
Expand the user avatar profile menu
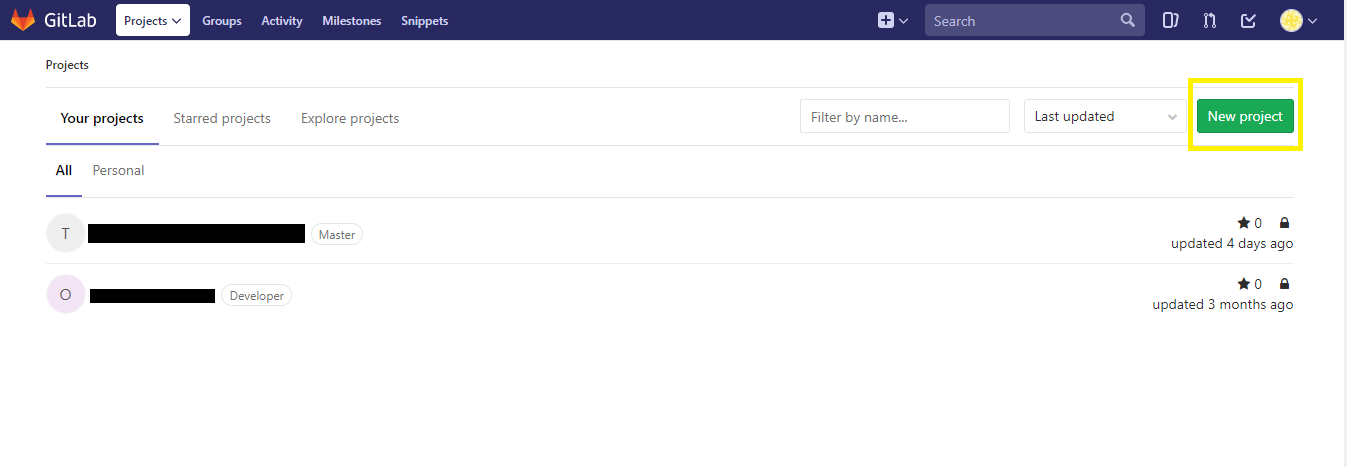[x=1298, y=20]
